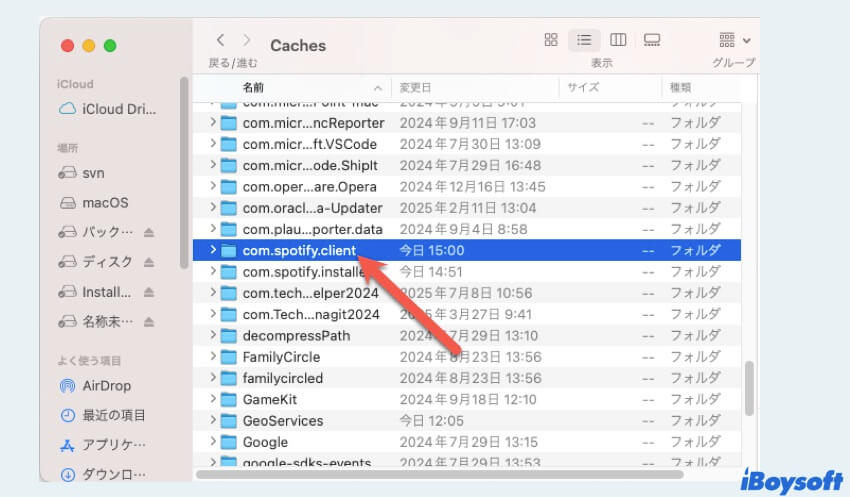Image resolution: width=850 pixels, height=497 pixels.
Task: Open AirDrop in sidebar
Action: (x=95, y=386)
